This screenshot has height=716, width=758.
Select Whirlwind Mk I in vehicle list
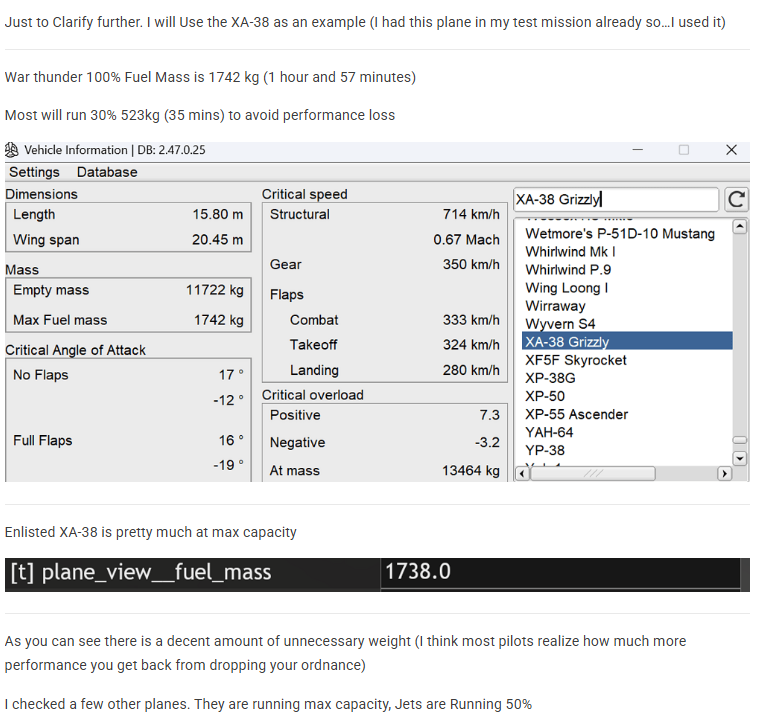[x=570, y=252]
